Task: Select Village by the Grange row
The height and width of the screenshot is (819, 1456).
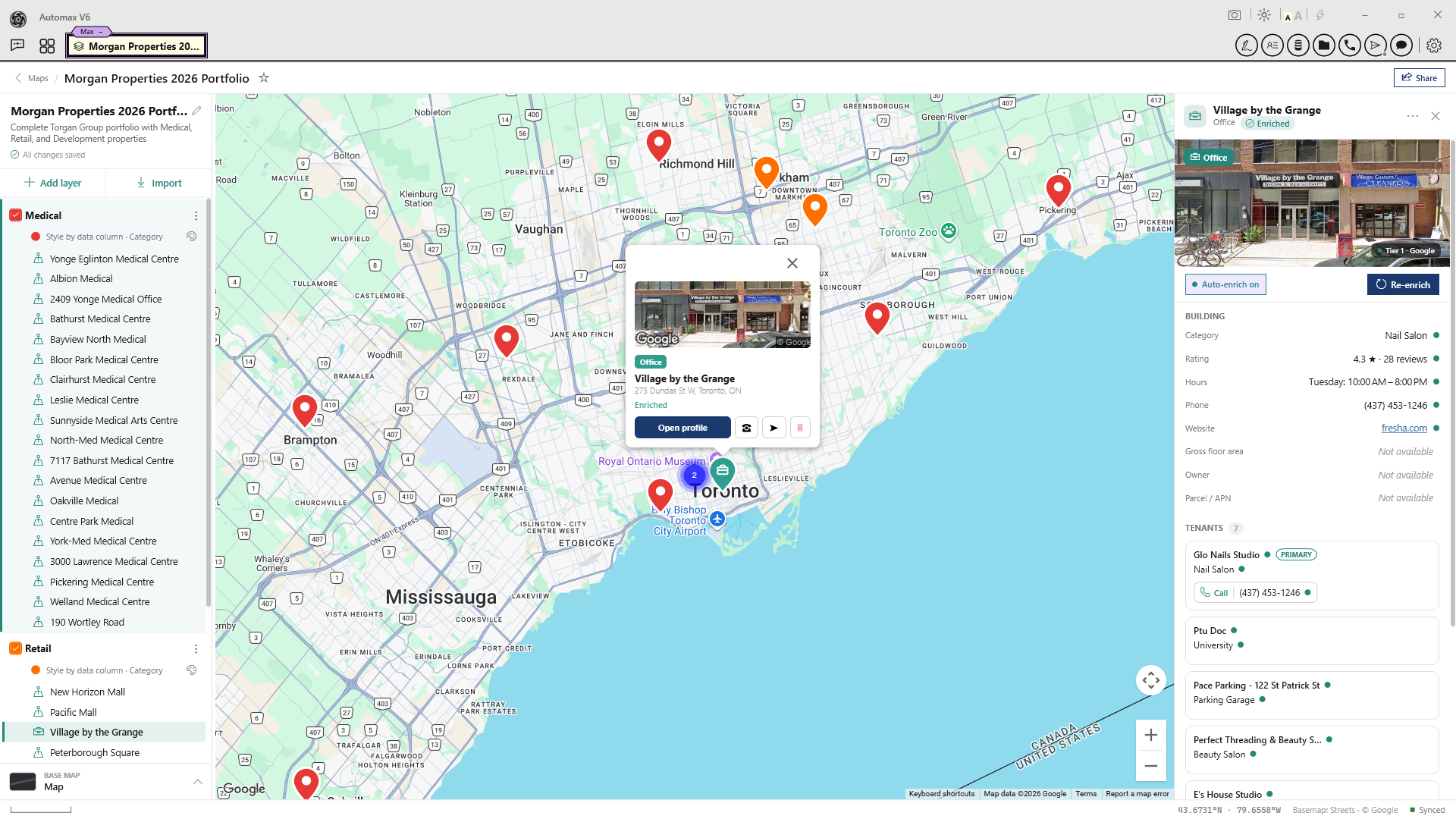Action: 105,732
